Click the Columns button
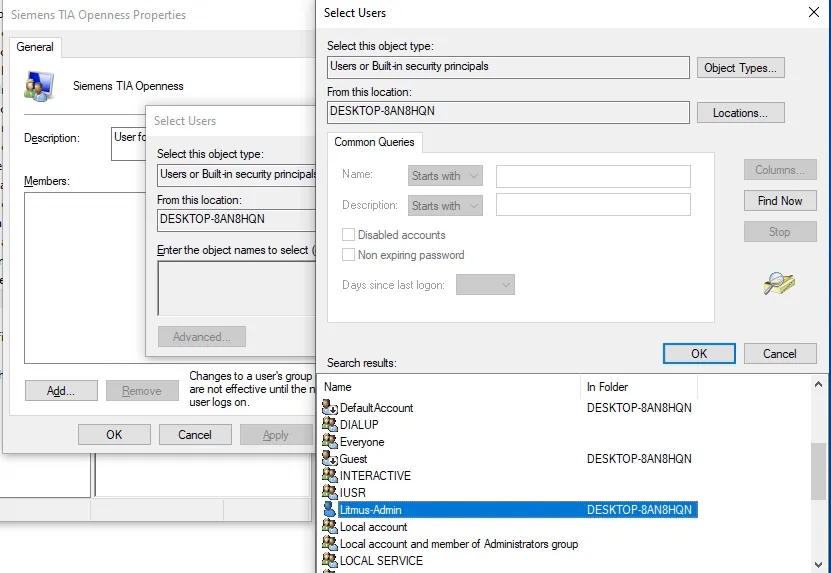This screenshot has height=573, width=831. pyautogui.click(x=780, y=170)
